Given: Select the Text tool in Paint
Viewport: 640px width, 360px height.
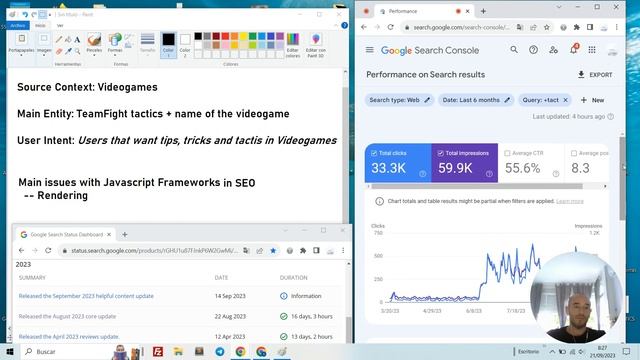Looking at the screenshot, I should [77, 39].
